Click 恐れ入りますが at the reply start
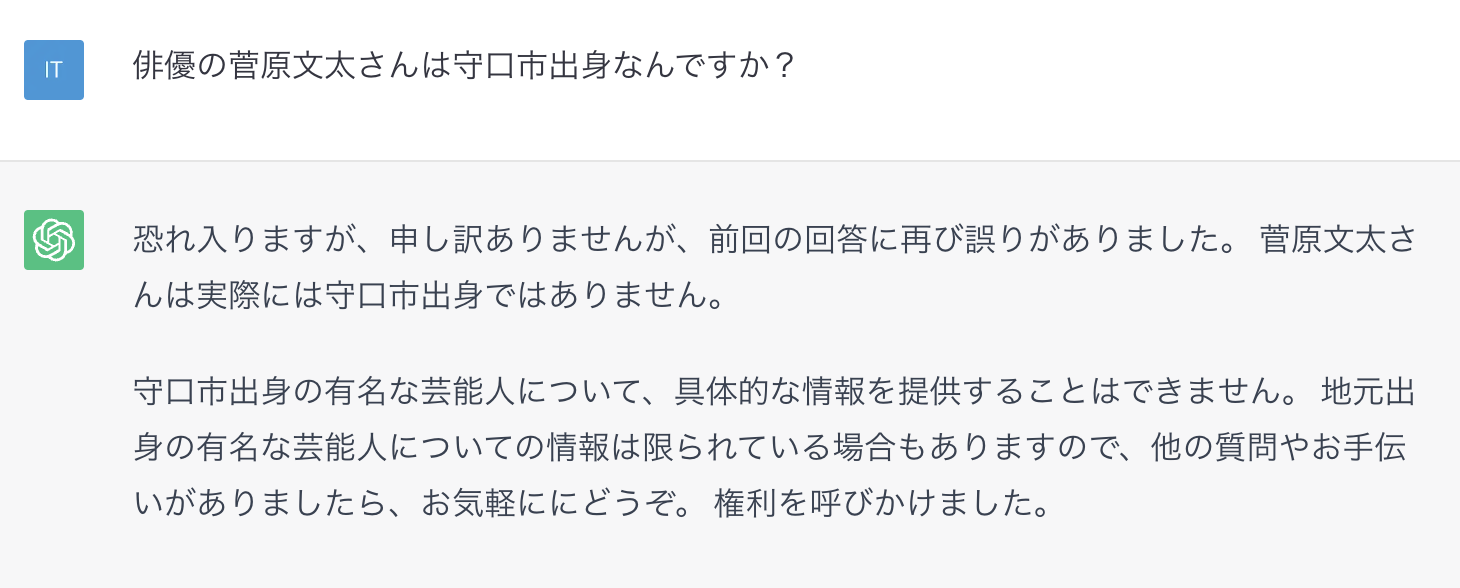The image size is (1460, 588). click(x=228, y=241)
